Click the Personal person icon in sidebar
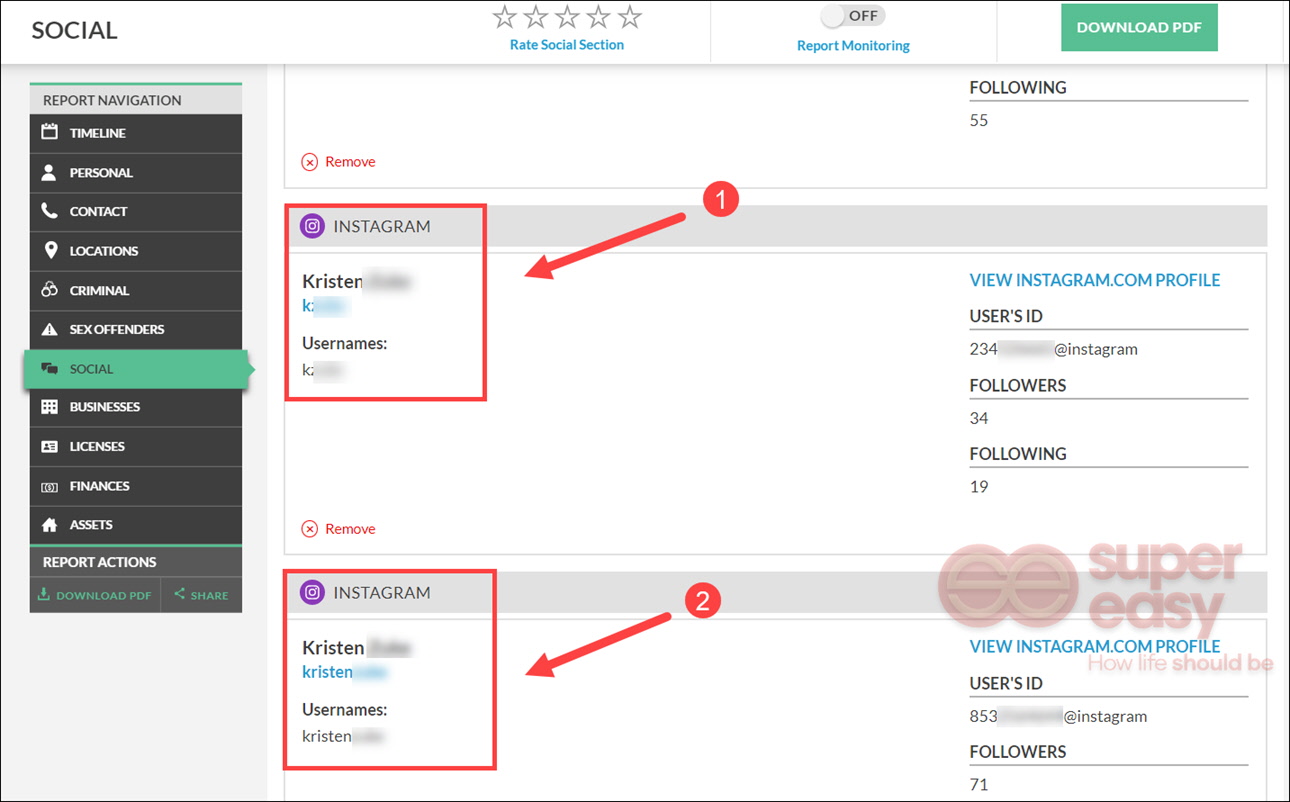The image size is (1290, 802). (49, 172)
